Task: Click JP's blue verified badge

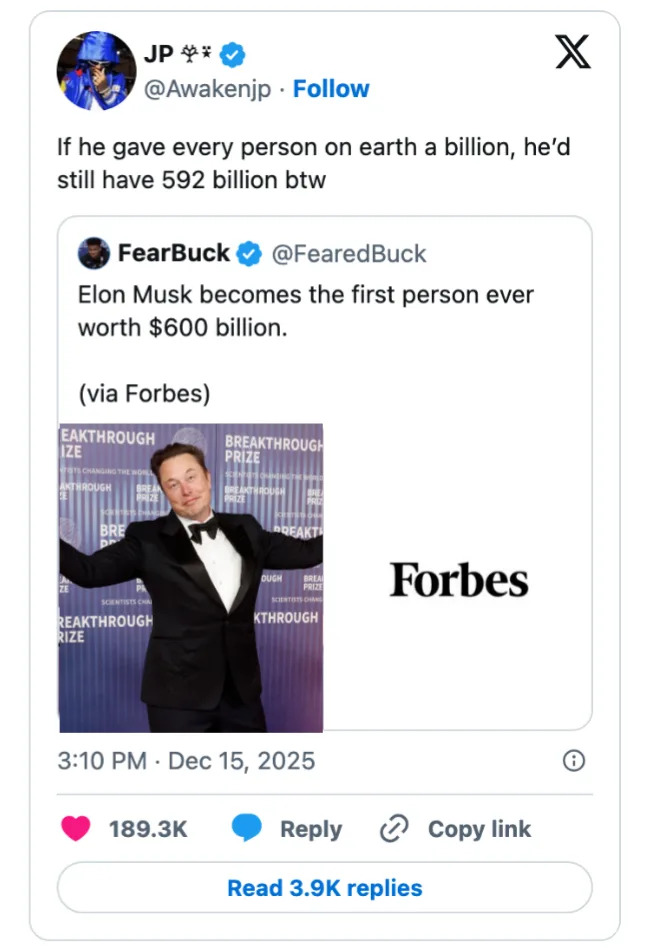Action: (233, 55)
